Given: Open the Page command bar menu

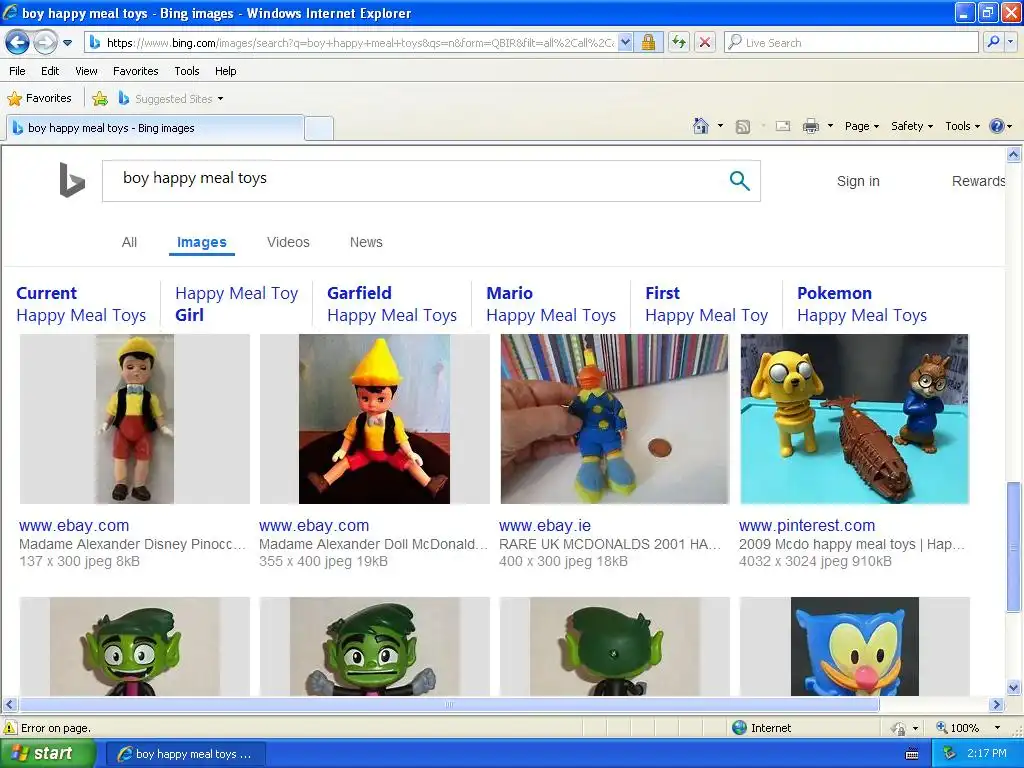Looking at the screenshot, I should [861, 126].
